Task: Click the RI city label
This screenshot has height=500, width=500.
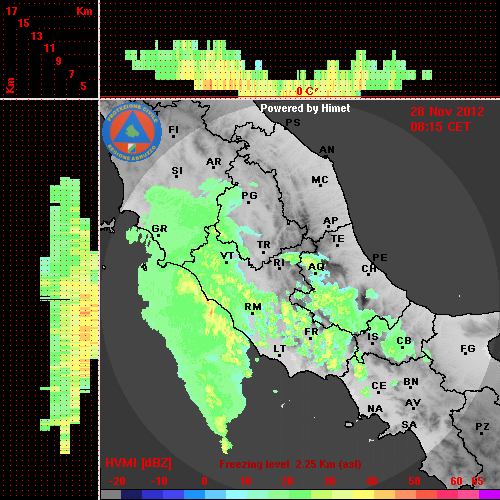Action: (279, 263)
